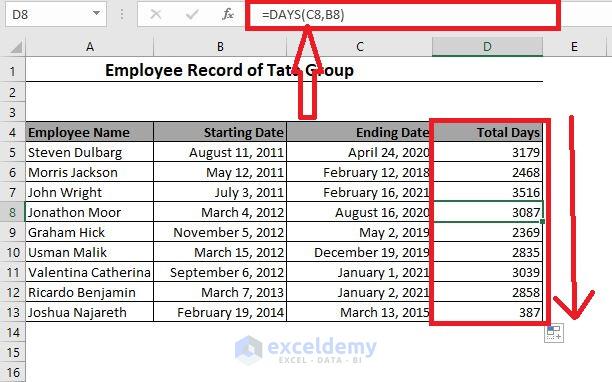
Task: Select the cell Usman Malik
Action: [90, 252]
